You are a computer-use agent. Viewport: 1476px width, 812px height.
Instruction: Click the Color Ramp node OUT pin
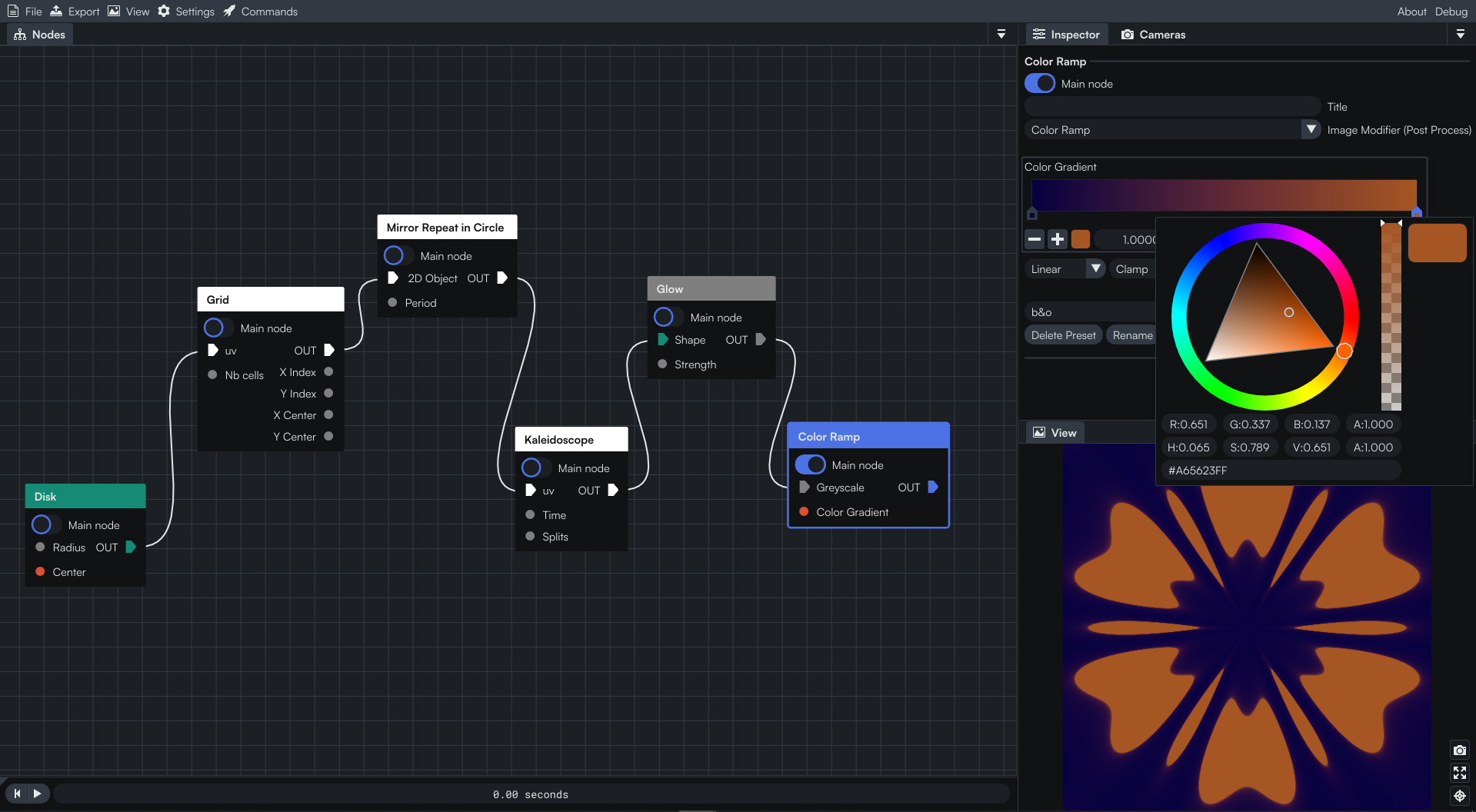pos(933,487)
